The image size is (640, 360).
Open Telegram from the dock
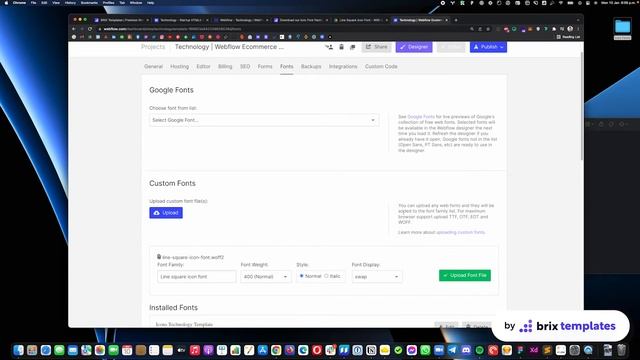(x=452, y=350)
